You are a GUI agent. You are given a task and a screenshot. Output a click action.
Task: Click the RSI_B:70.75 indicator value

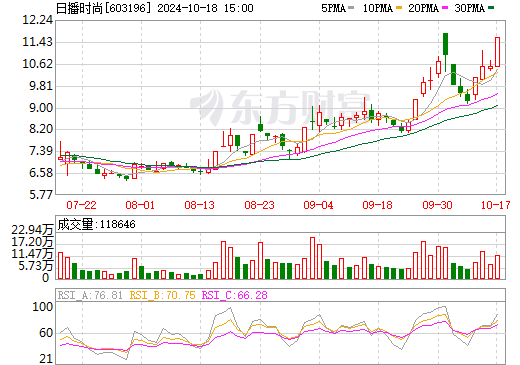click(x=162, y=295)
